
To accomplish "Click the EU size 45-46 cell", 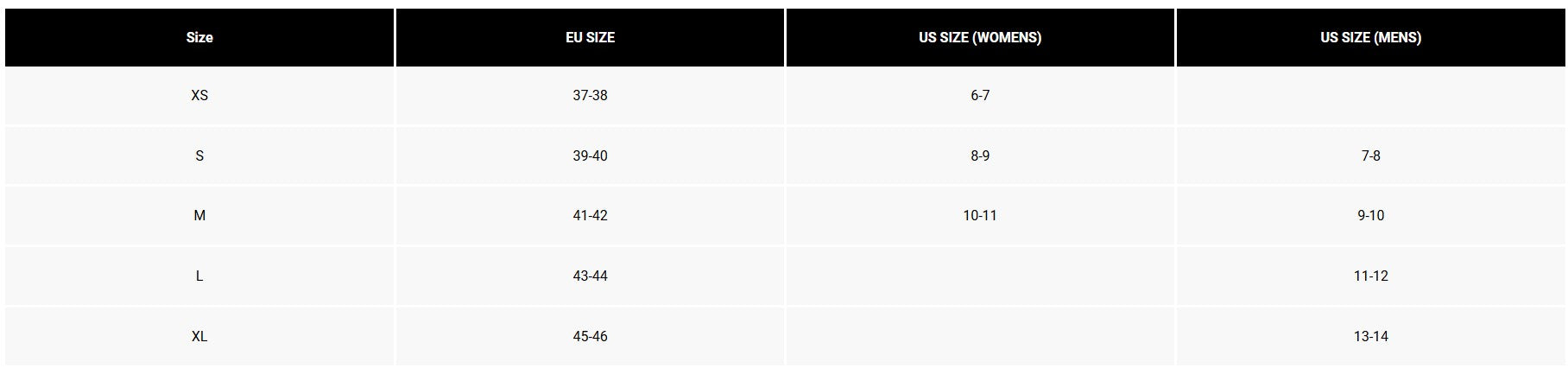I will (x=590, y=336).
